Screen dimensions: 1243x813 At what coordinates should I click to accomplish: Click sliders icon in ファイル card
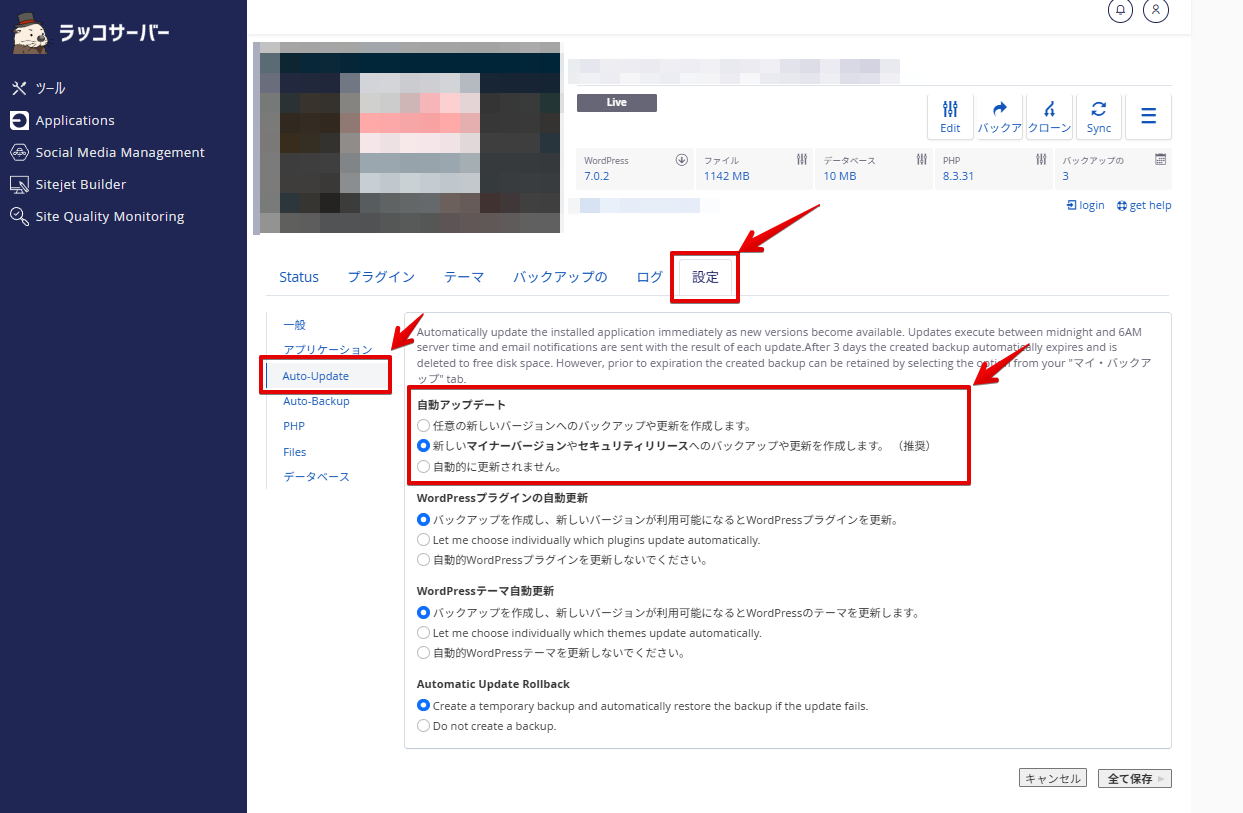(802, 160)
